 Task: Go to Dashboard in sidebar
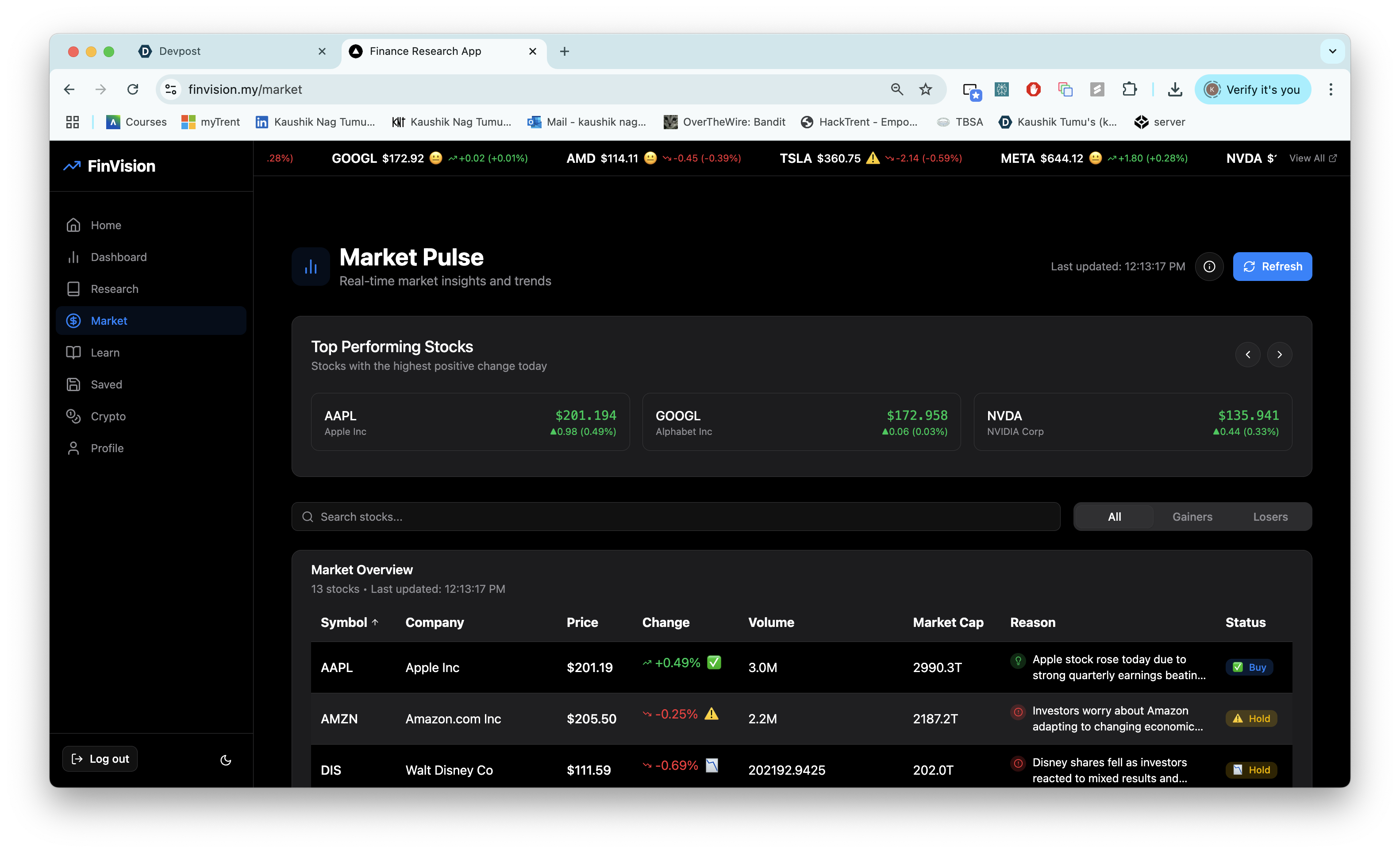pos(118,257)
